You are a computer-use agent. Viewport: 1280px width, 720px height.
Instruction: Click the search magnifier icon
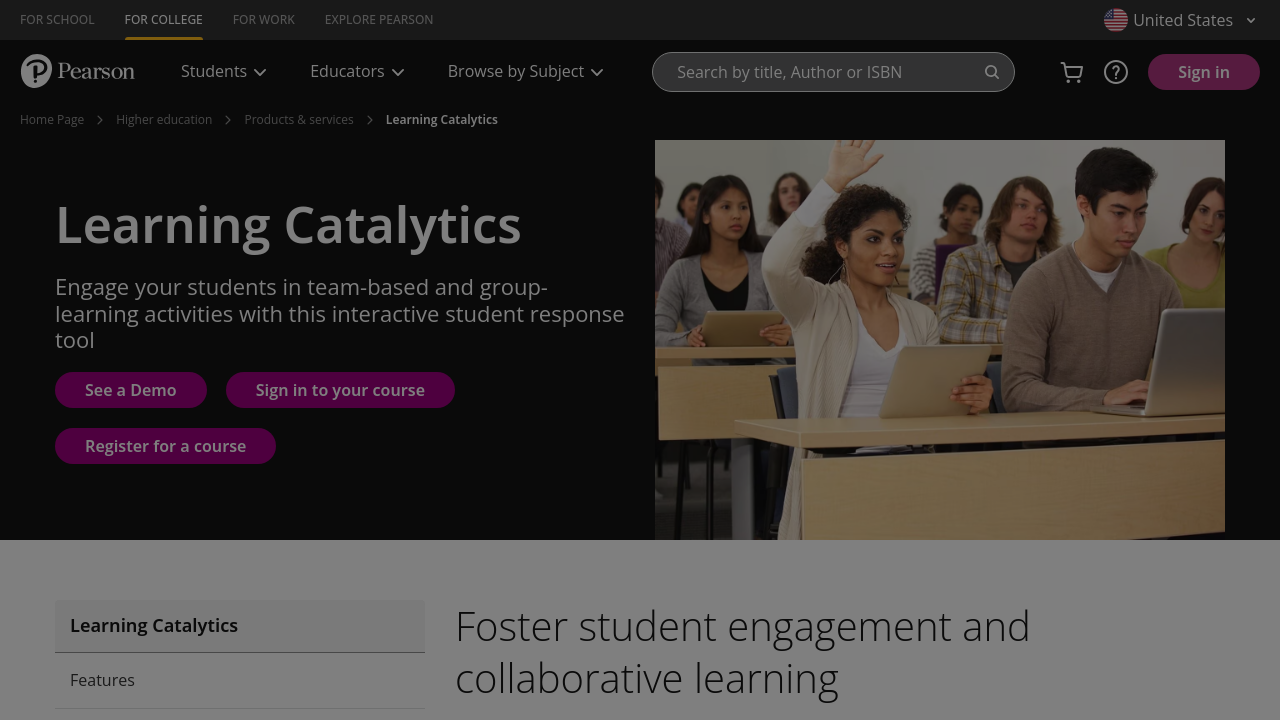992,72
